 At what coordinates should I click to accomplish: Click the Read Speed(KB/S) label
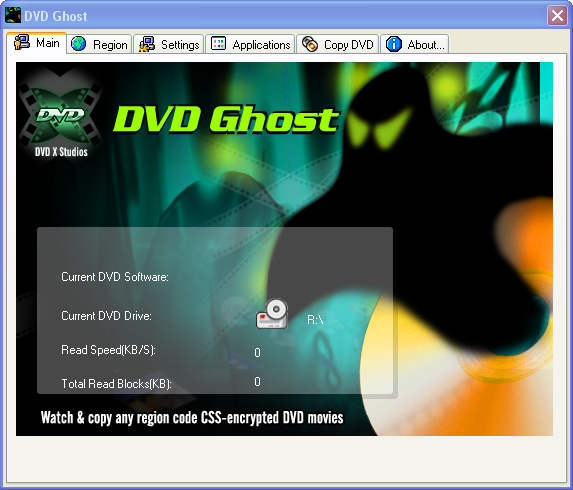pos(109,350)
